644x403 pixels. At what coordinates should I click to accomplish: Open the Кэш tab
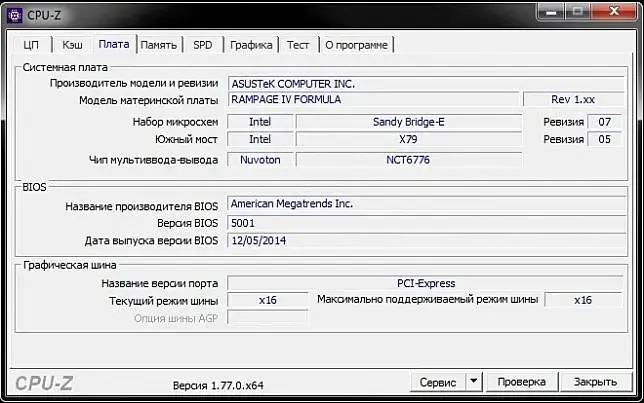[x=72, y=45]
